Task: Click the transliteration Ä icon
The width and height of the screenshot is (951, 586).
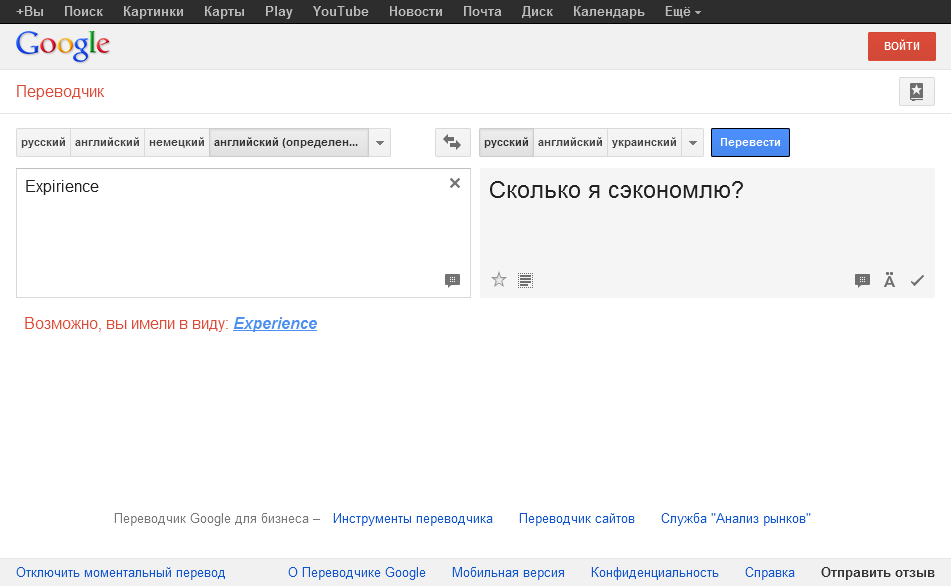Action: coord(889,281)
